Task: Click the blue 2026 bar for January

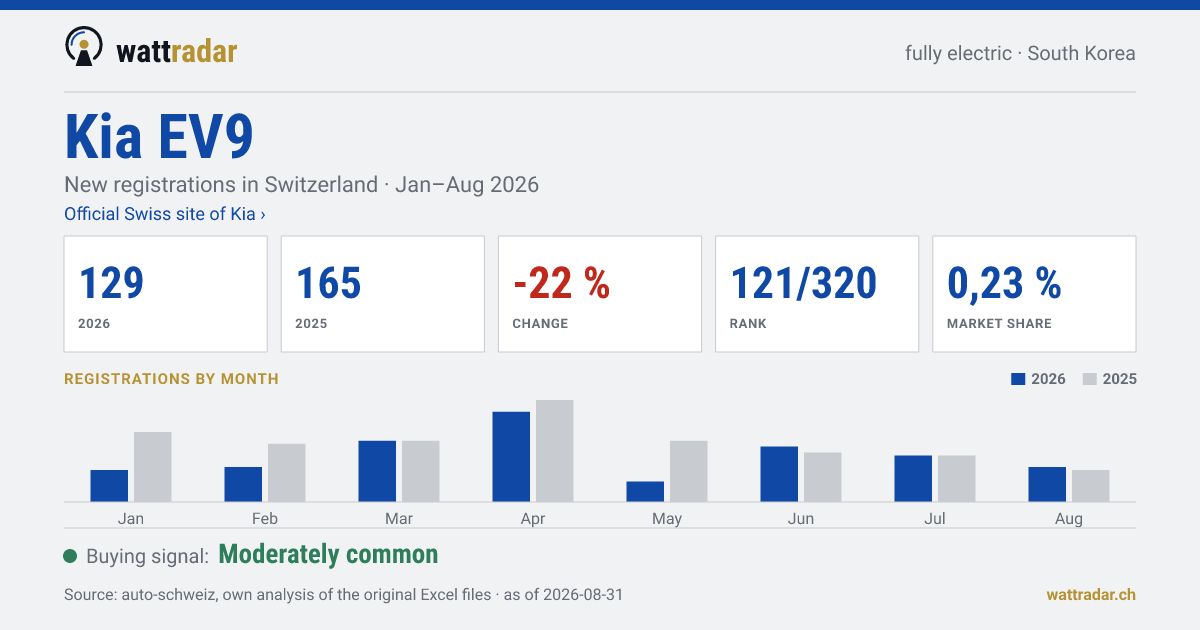Action: (x=109, y=486)
